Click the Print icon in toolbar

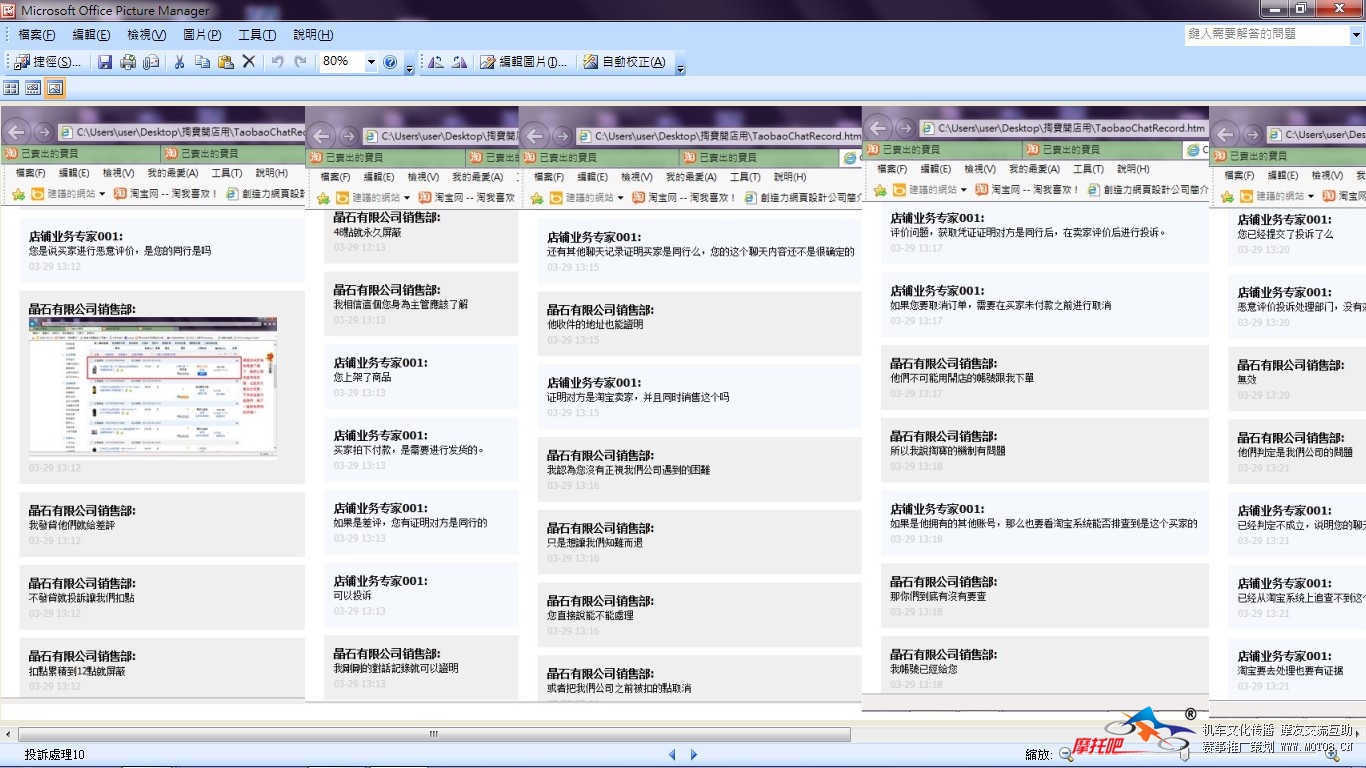coord(128,62)
